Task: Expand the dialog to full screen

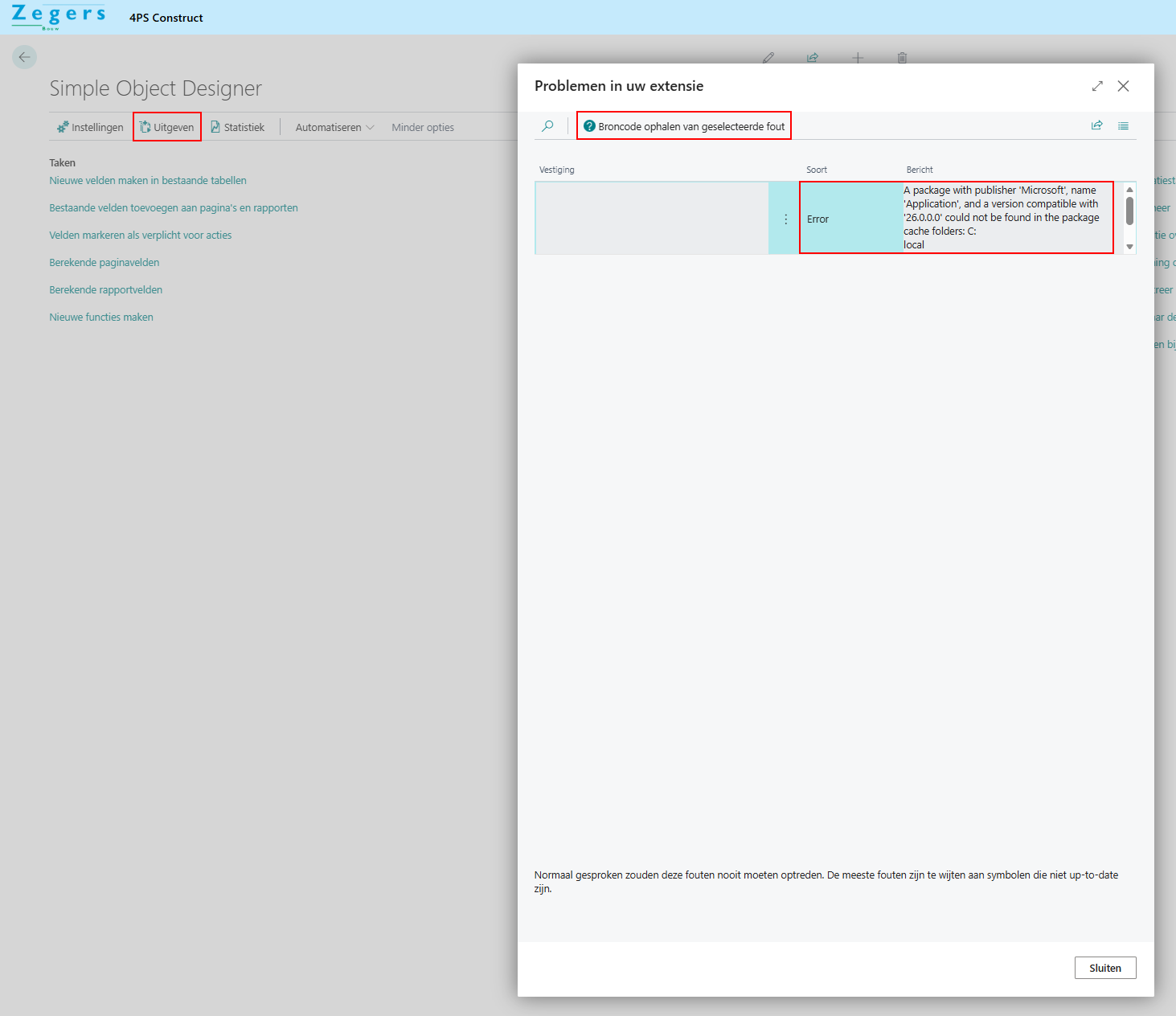Action: pyautogui.click(x=1097, y=86)
